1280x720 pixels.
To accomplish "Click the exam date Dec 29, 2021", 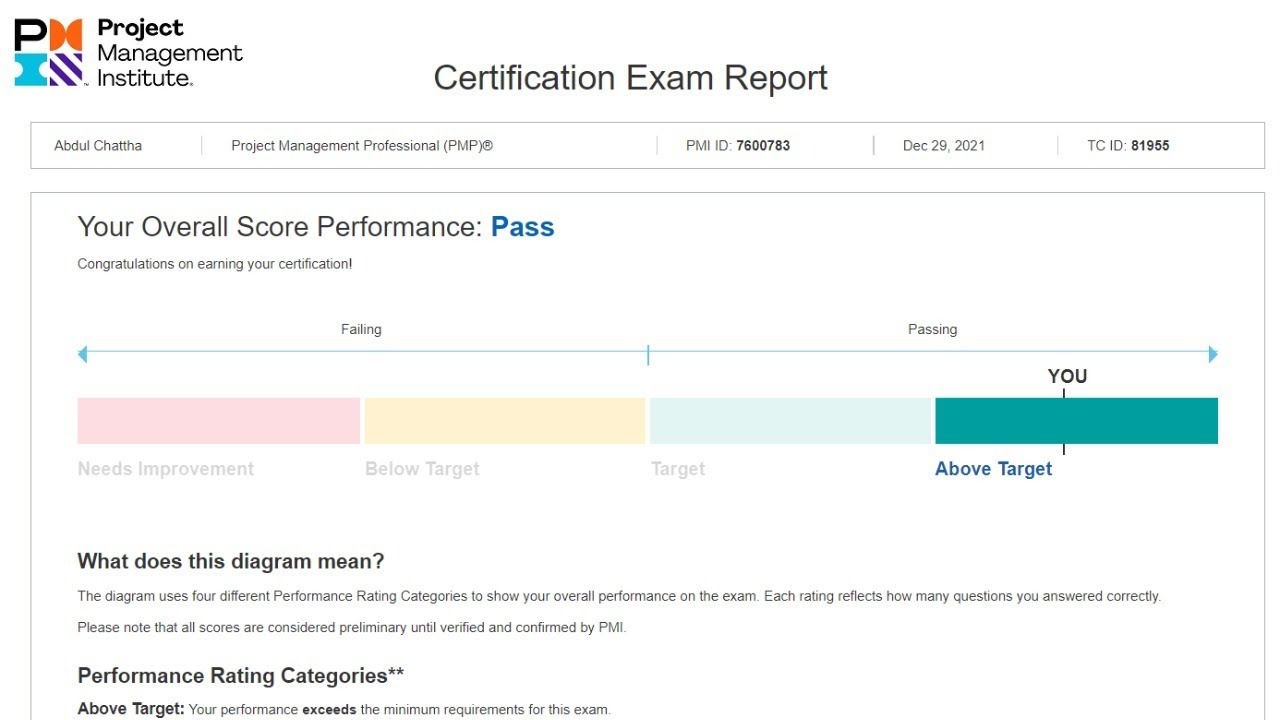I will pos(943,146).
